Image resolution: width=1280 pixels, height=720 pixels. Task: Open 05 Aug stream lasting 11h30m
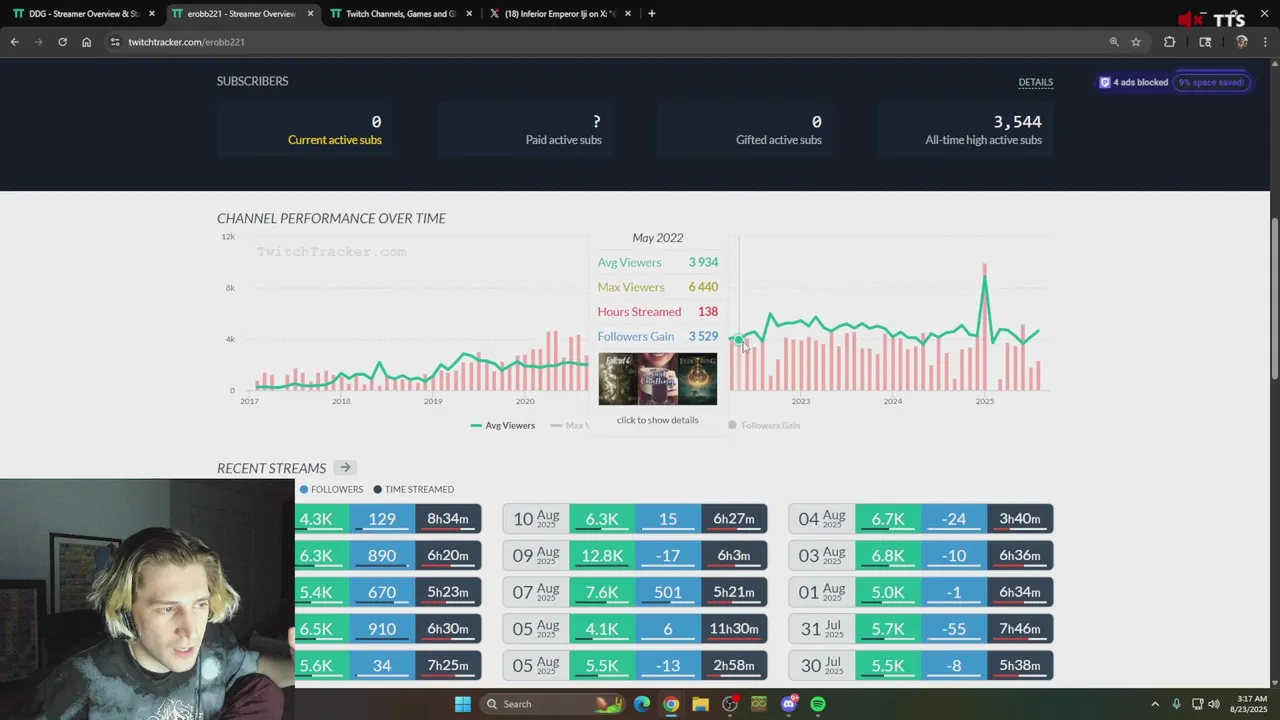(x=635, y=629)
